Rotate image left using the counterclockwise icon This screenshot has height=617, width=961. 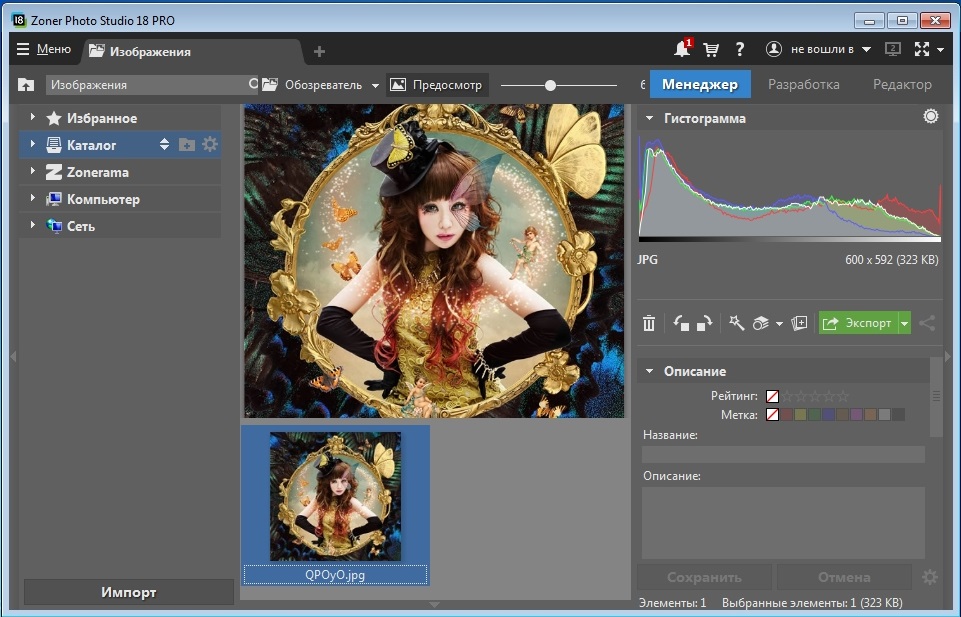(681, 323)
